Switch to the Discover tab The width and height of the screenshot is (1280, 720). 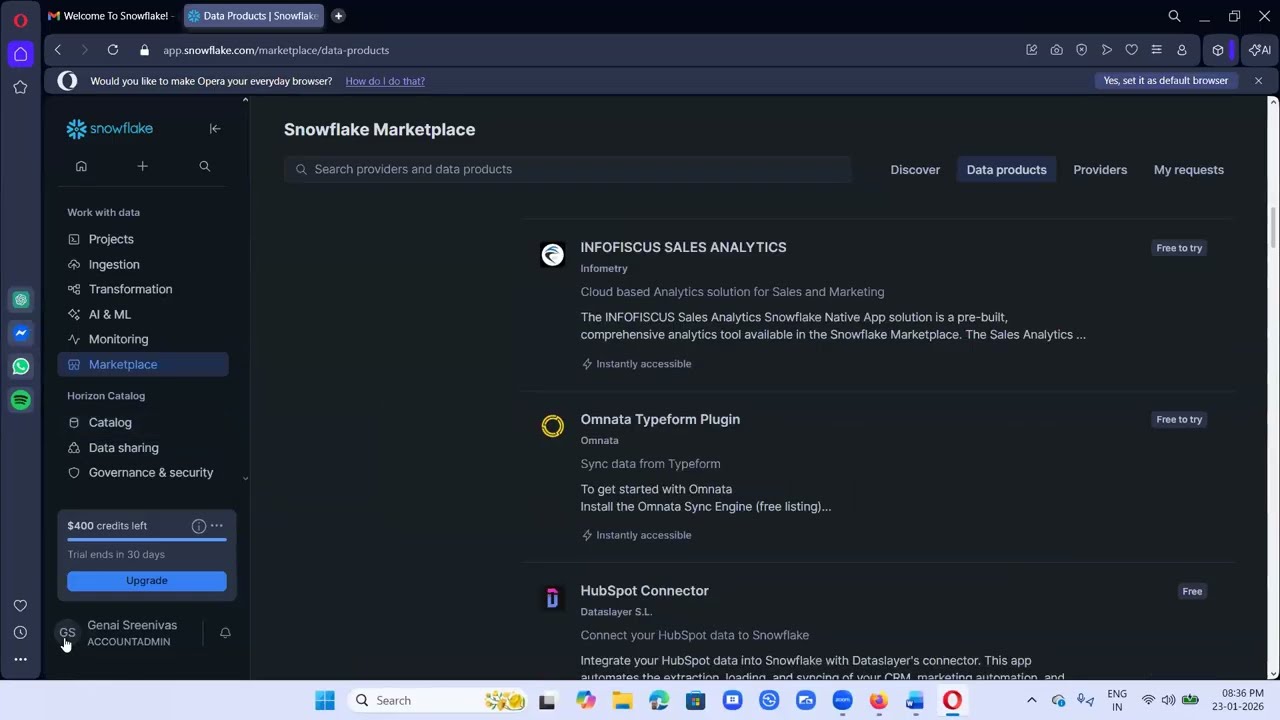click(x=915, y=170)
